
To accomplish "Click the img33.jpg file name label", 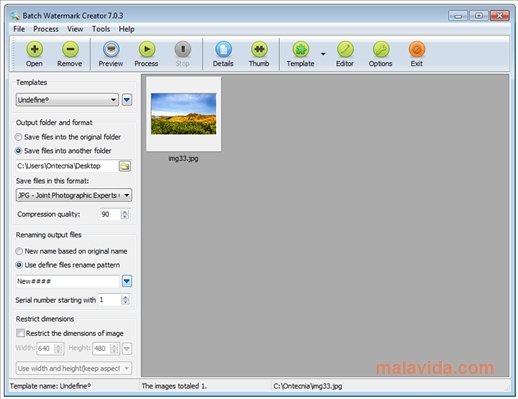I will point(183,158).
